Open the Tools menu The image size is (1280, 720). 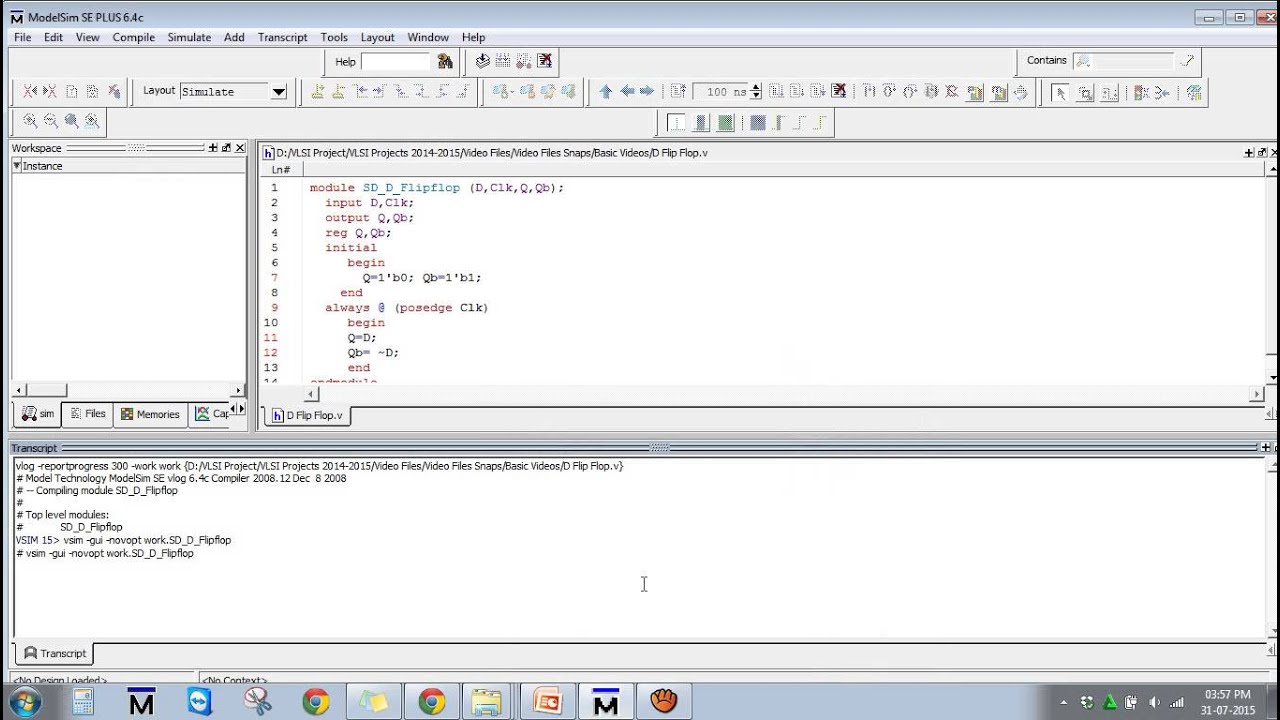334,37
